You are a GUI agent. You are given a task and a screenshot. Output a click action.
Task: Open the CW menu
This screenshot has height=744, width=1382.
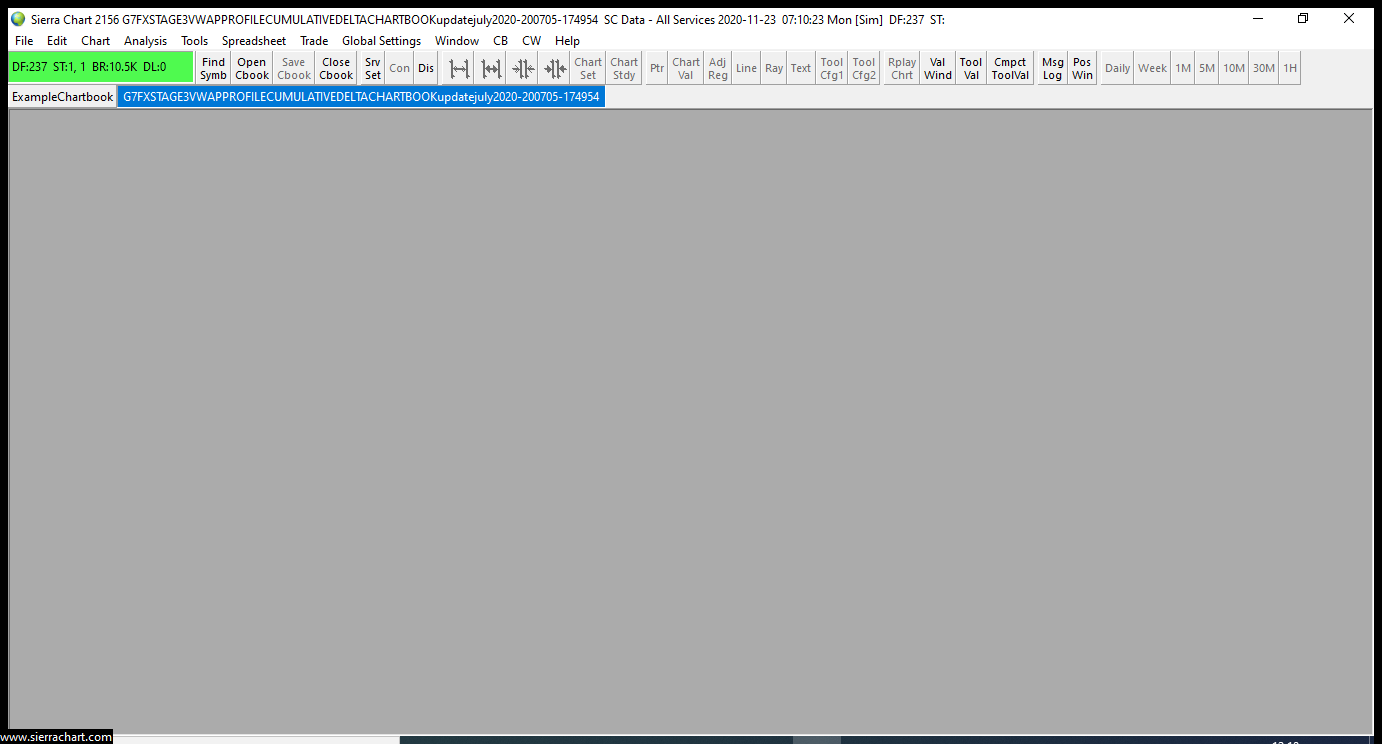coord(532,41)
